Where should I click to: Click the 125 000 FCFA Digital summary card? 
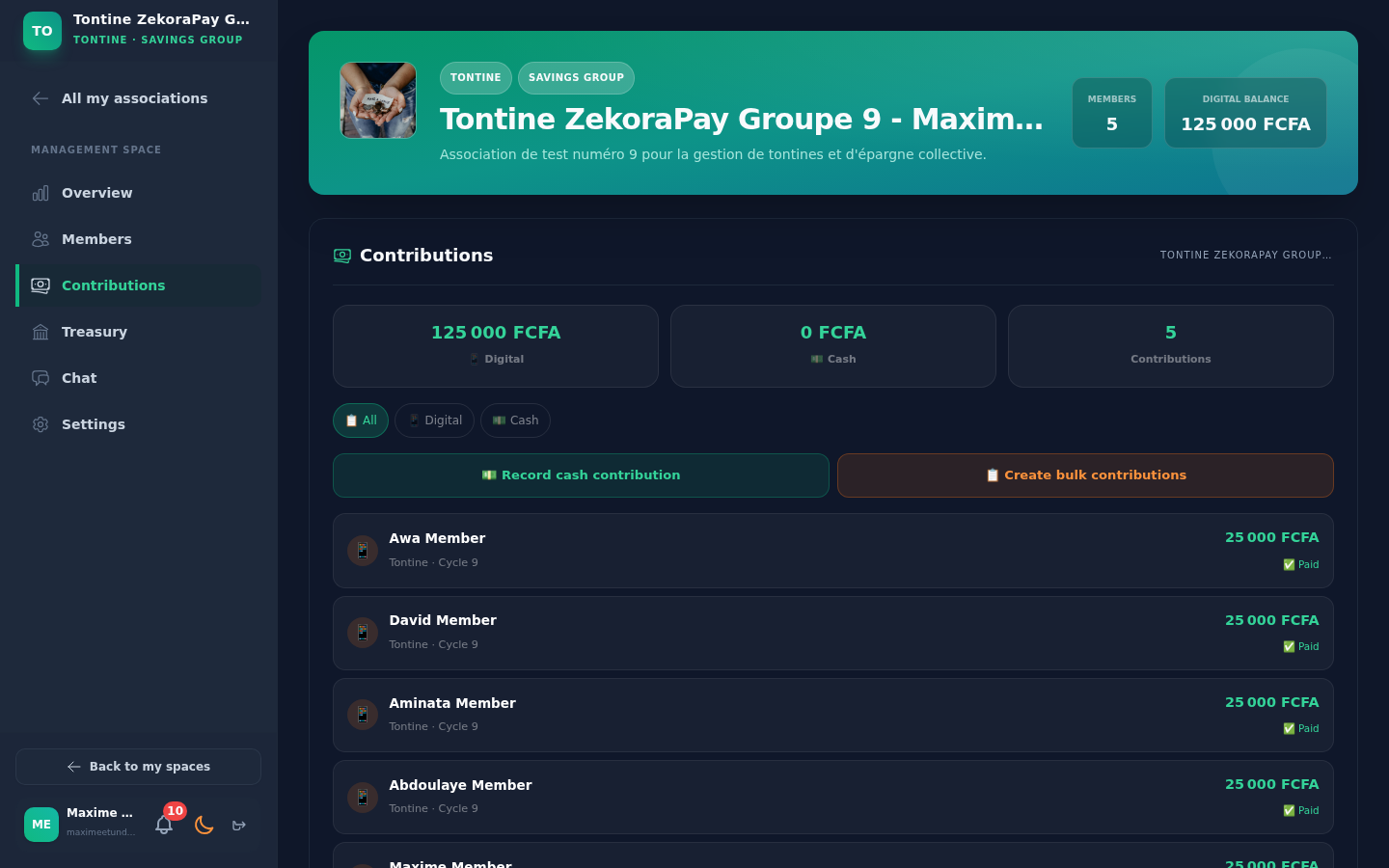tap(496, 346)
